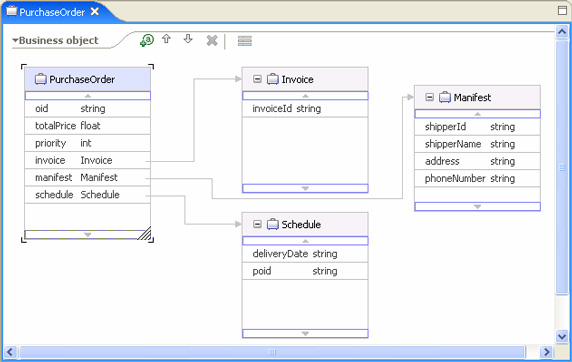Collapse the Schedule box using minus icon
The image size is (572, 362).
(257, 224)
